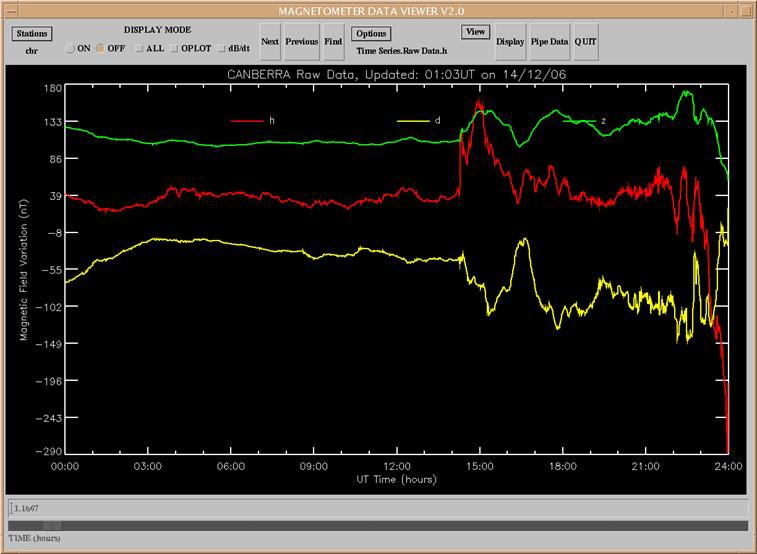
Task: Open the Stations selection list
Action: click(31, 33)
